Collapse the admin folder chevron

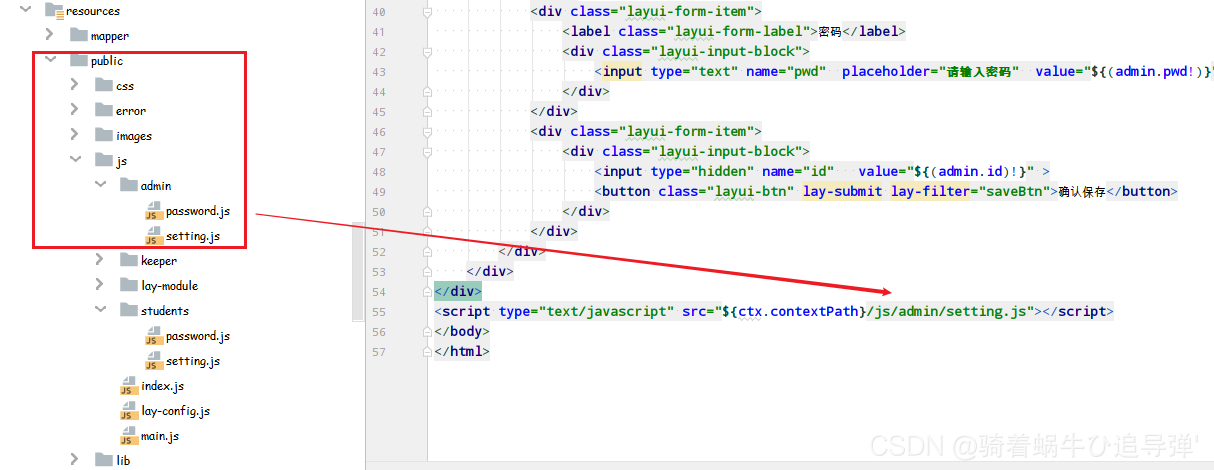pos(100,186)
